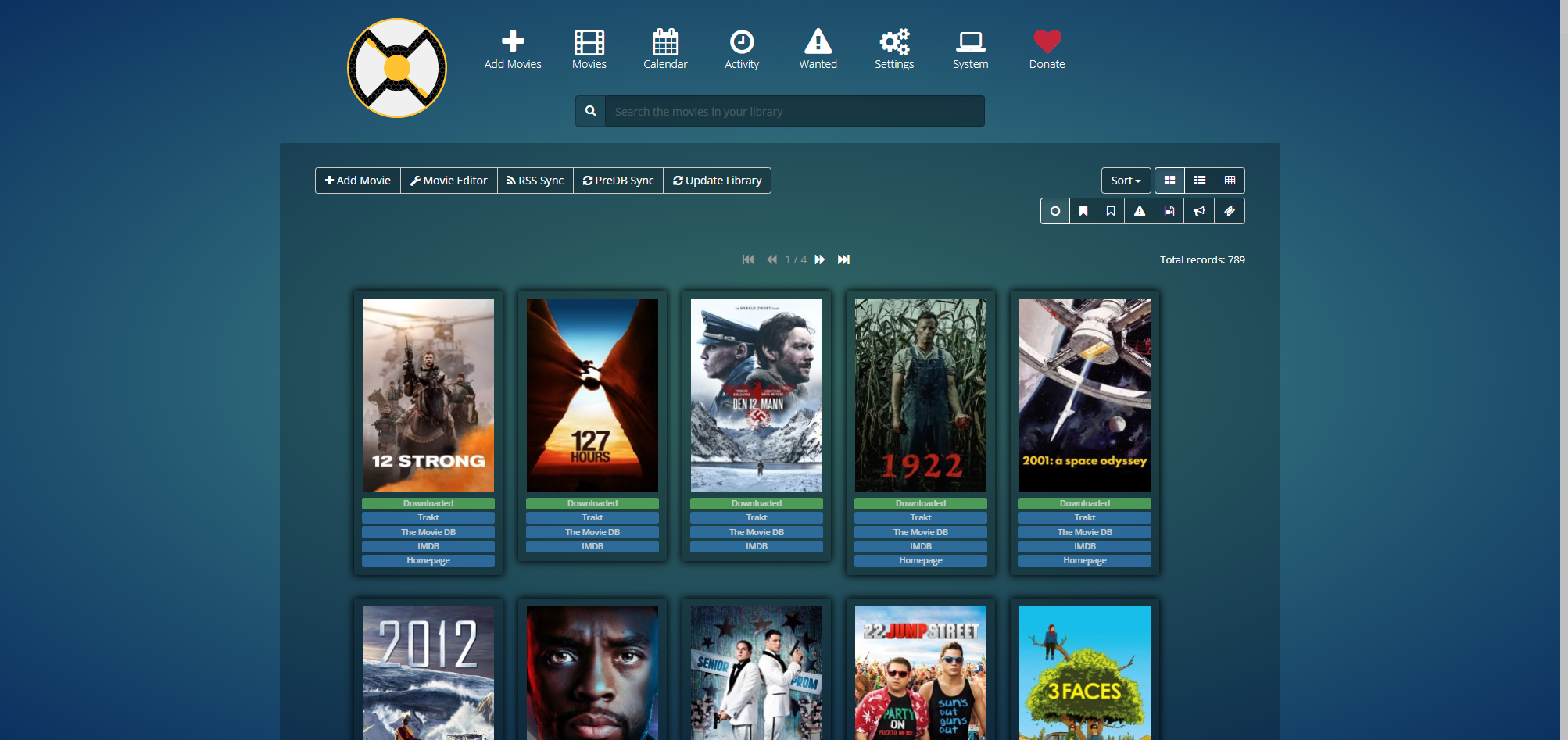
Task: Open the System menu item
Action: pyautogui.click(x=970, y=49)
